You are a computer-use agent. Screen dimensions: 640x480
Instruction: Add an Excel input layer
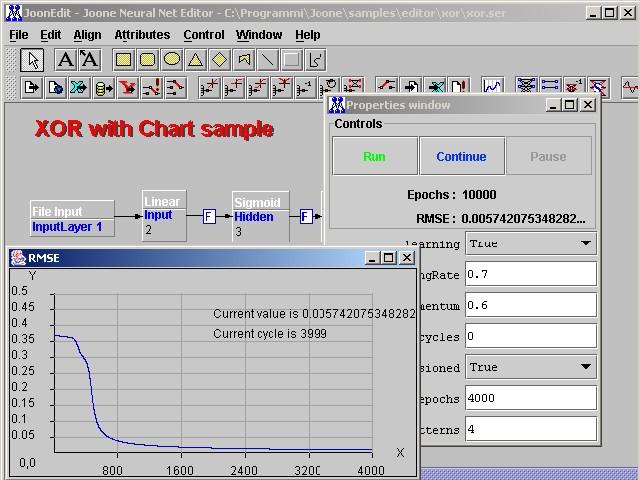(x=79, y=87)
